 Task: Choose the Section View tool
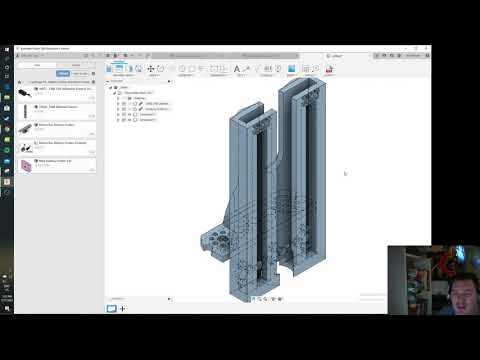pyautogui.click(x=130, y=69)
